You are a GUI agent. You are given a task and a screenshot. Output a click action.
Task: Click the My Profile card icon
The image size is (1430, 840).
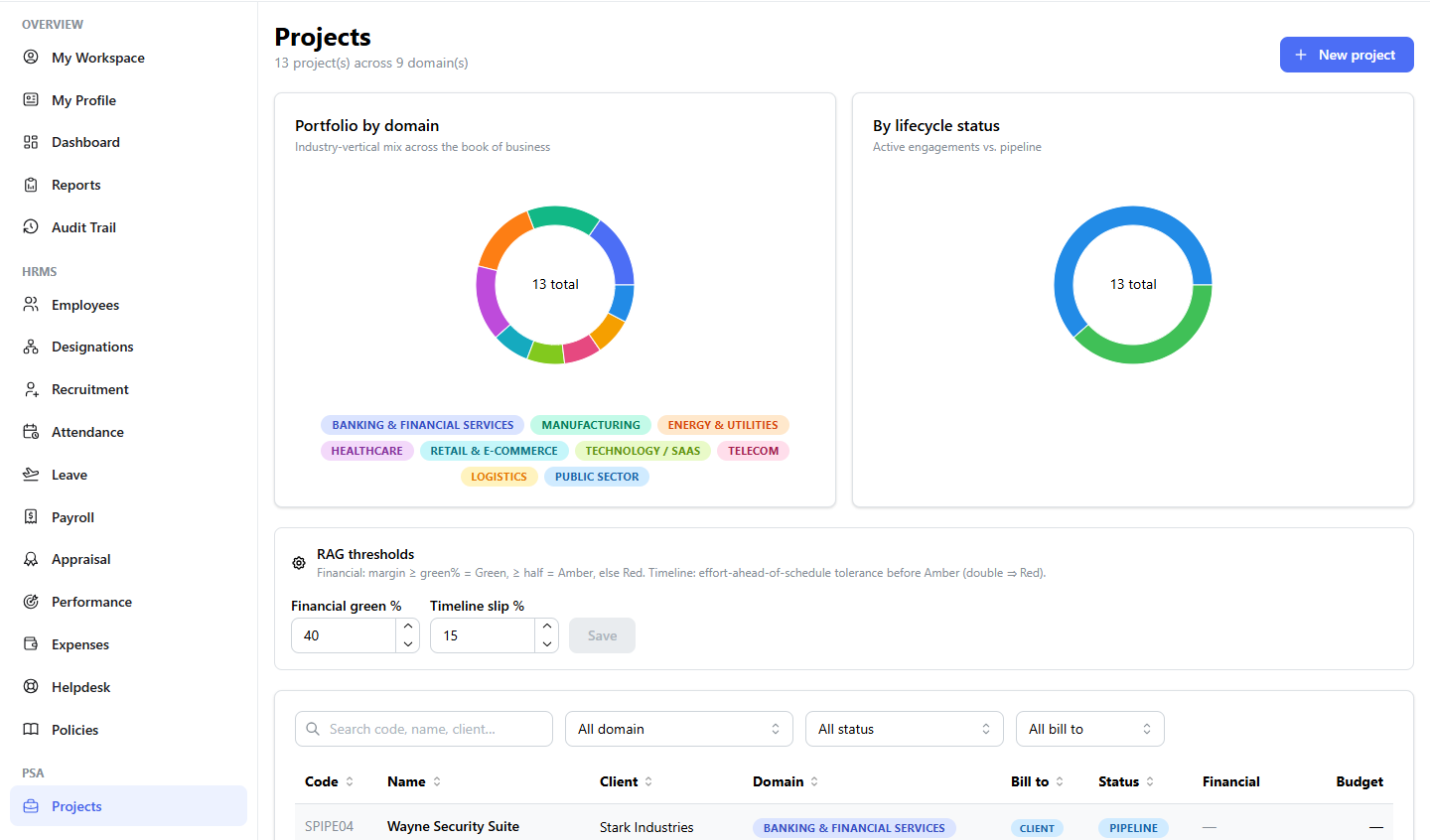click(31, 99)
